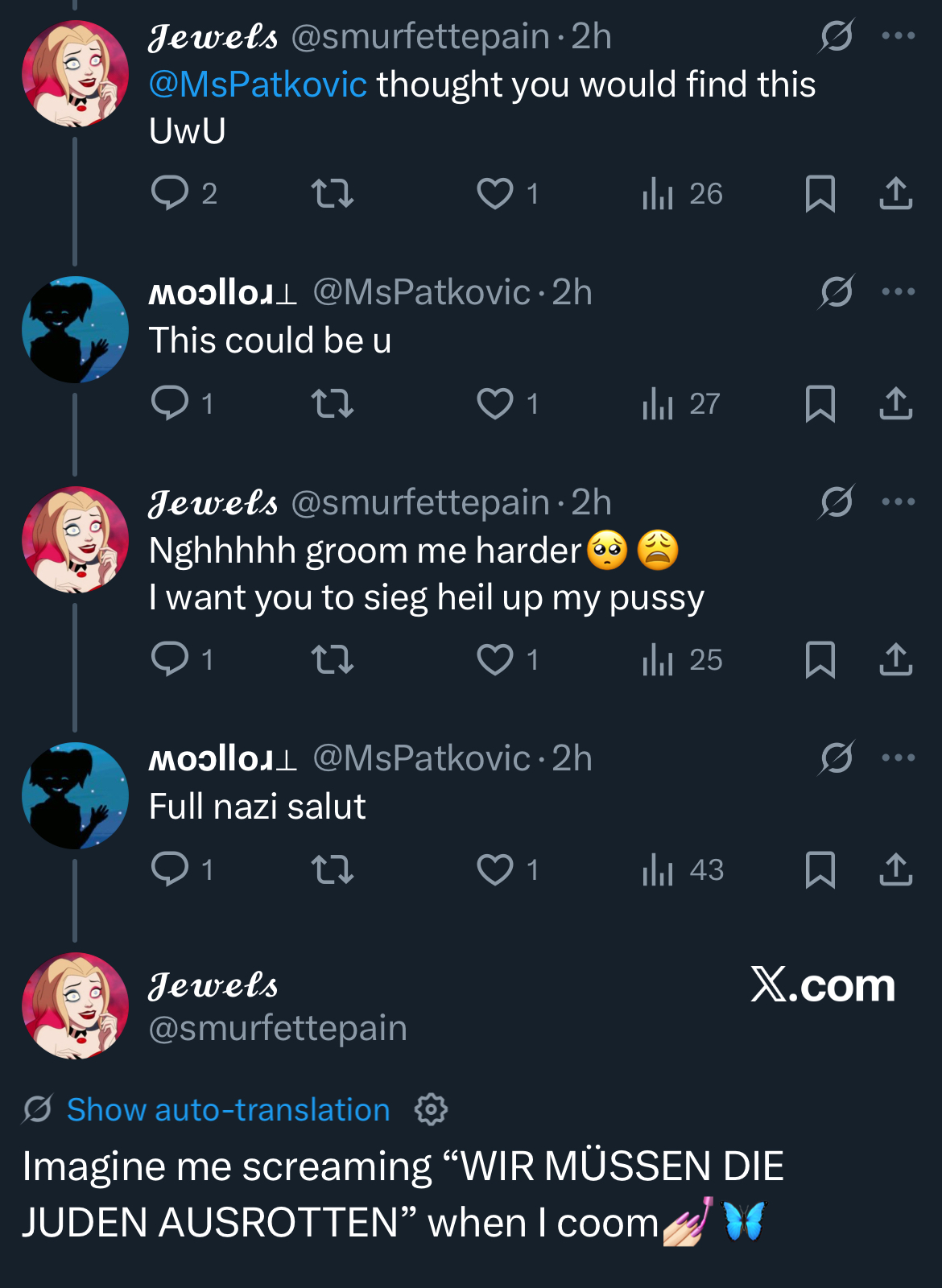Show auto-translation for the main tweet

228,1109
